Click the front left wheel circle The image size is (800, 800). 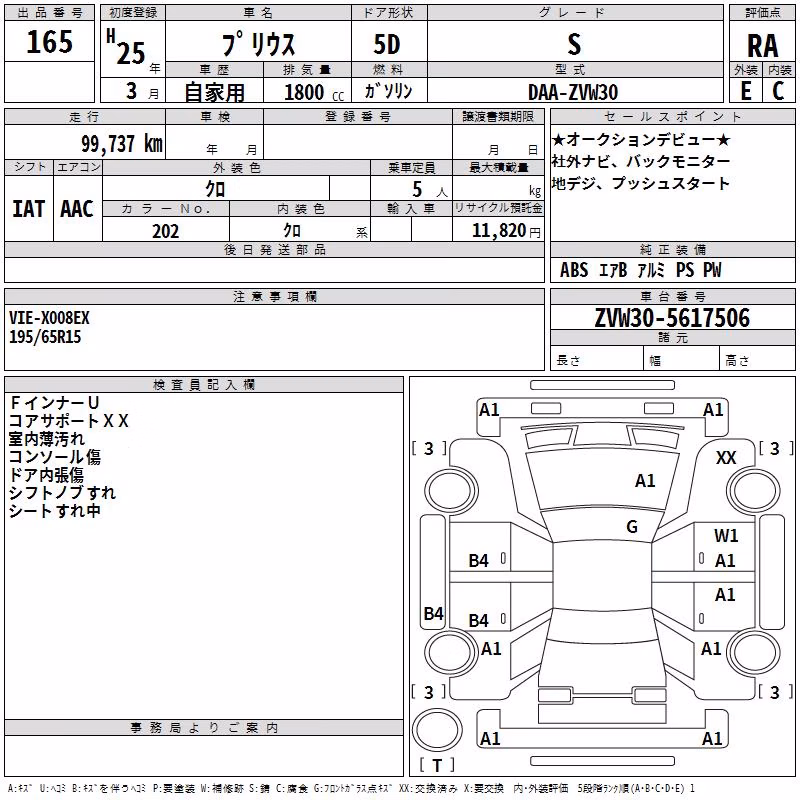tap(452, 491)
